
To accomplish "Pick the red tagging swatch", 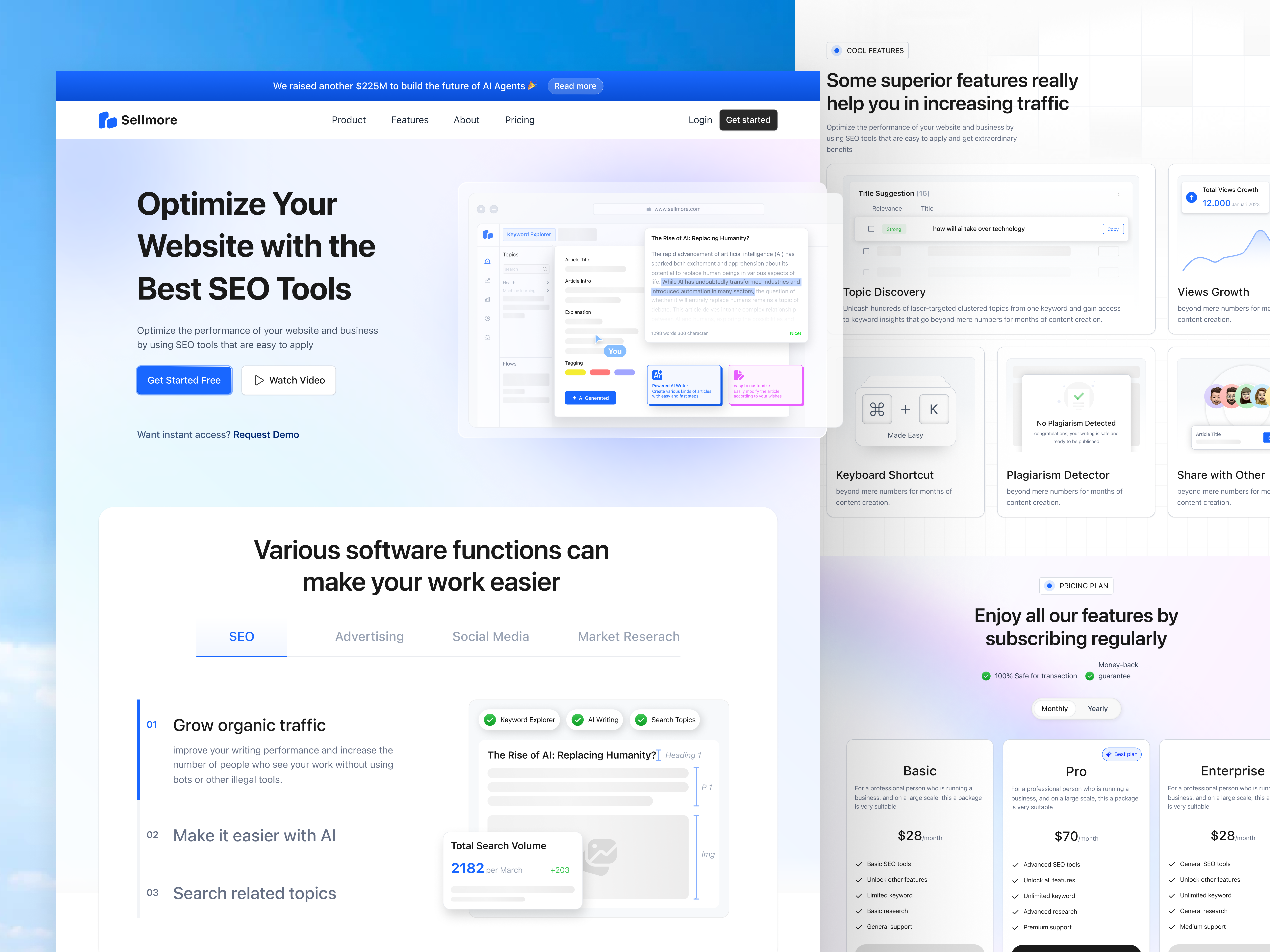I will click(600, 372).
